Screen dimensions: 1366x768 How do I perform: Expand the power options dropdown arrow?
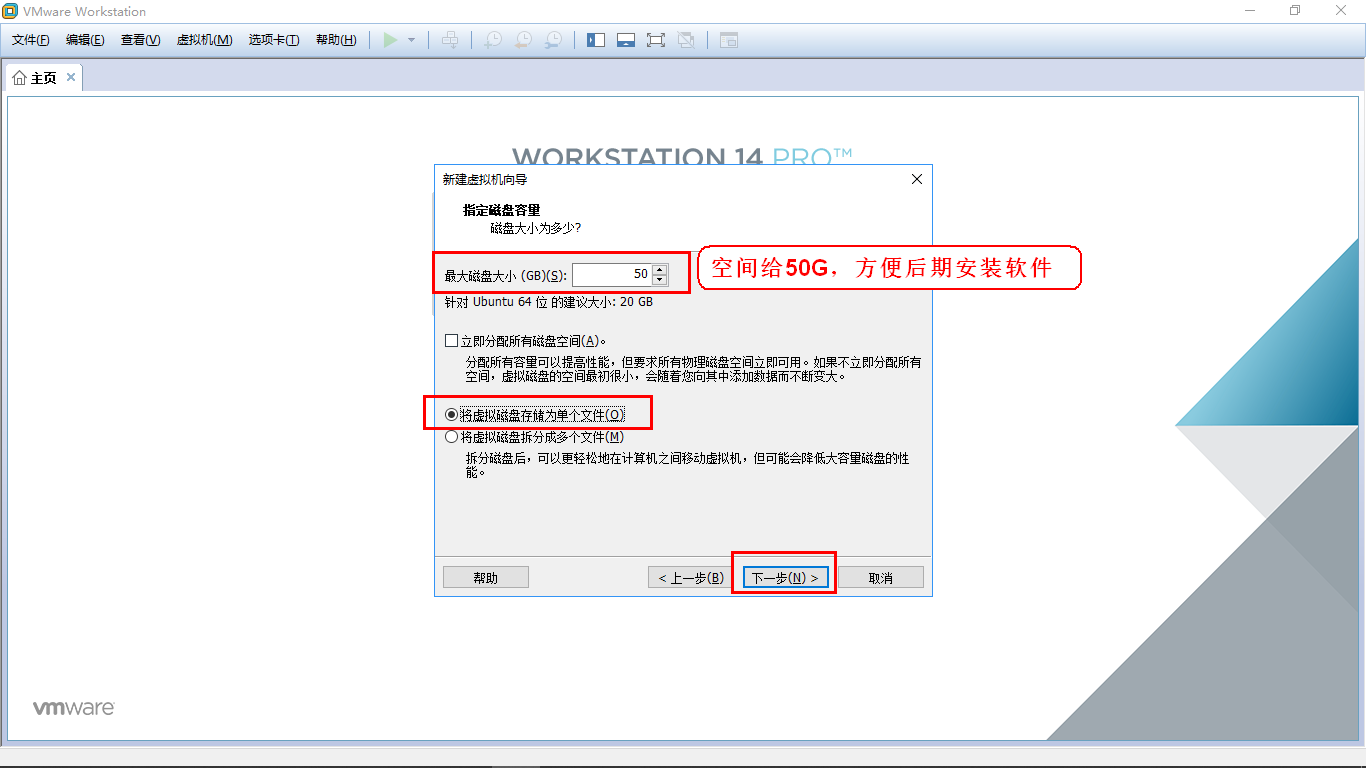click(x=411, y=40)
